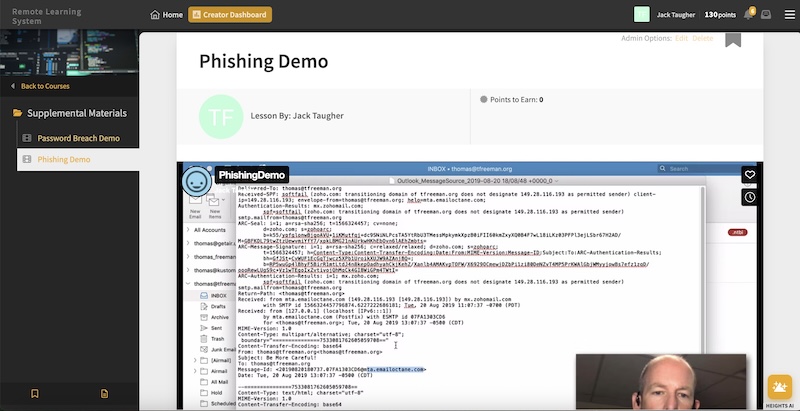Click the red badge in video message list

pyautogui.click(x=737, y=233)
